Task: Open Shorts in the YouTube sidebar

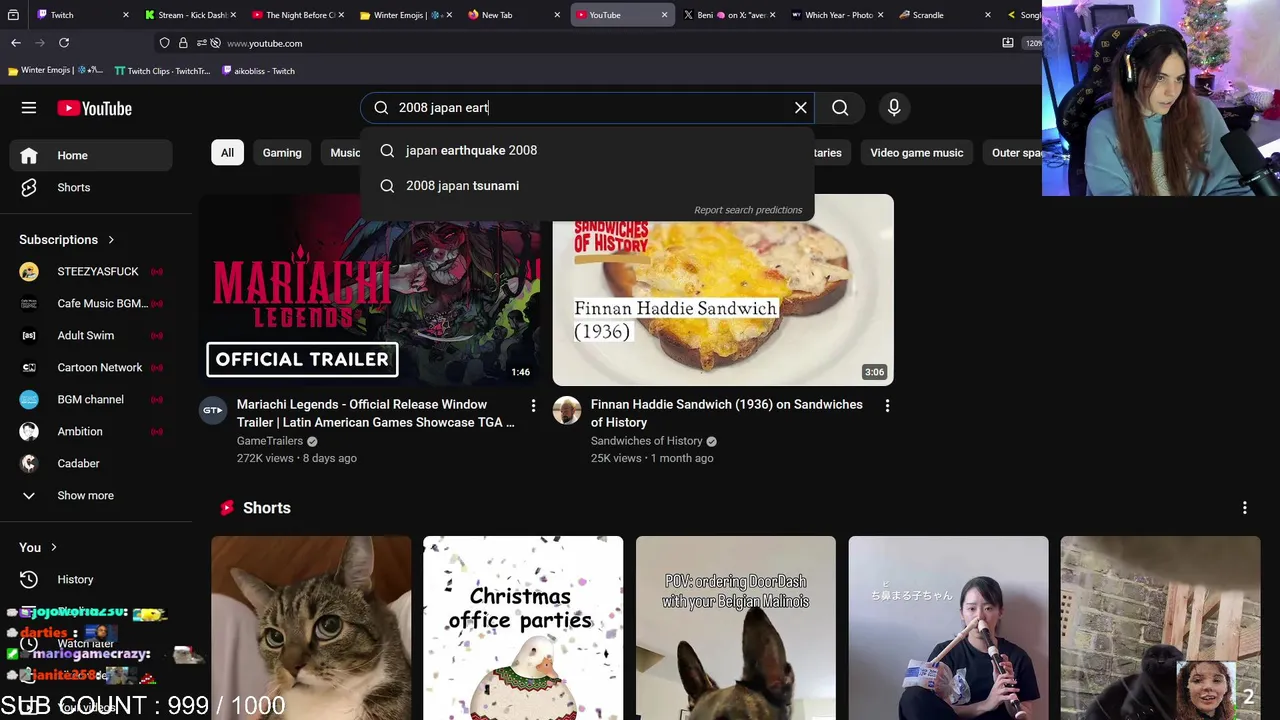Action: coord(91,187)
